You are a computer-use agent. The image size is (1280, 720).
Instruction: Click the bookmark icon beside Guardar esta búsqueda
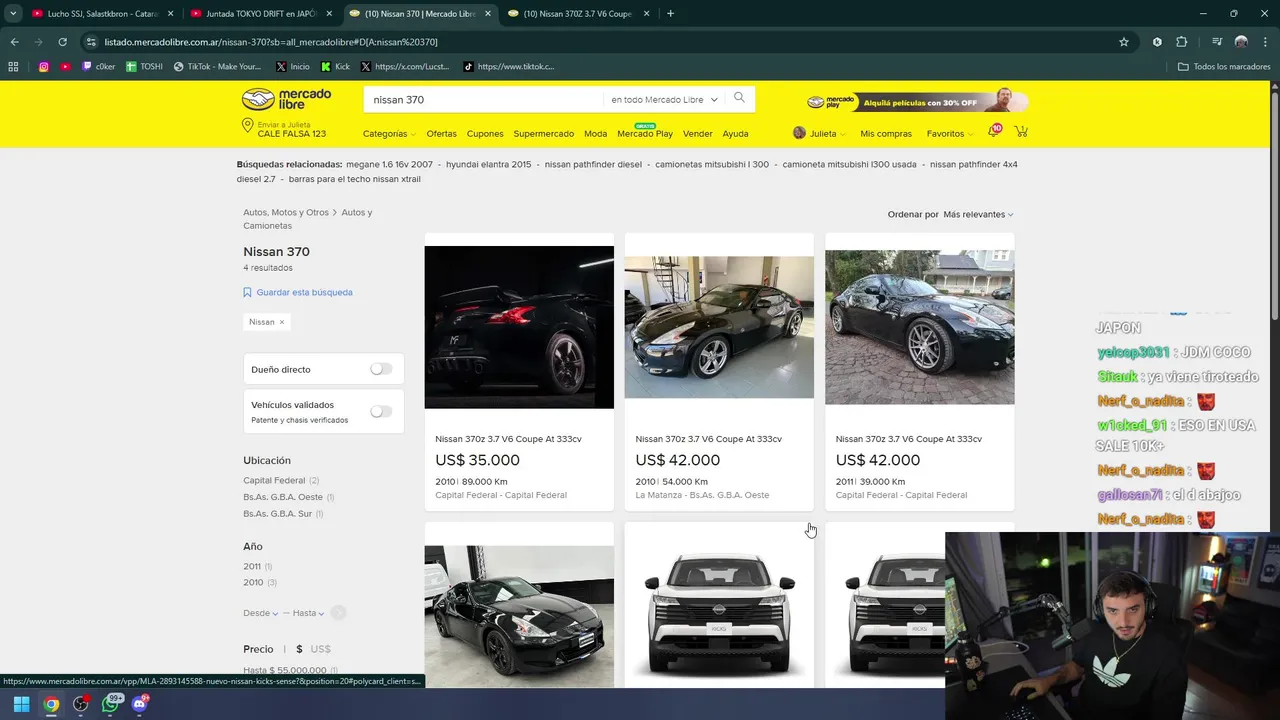tap(247, 292)
